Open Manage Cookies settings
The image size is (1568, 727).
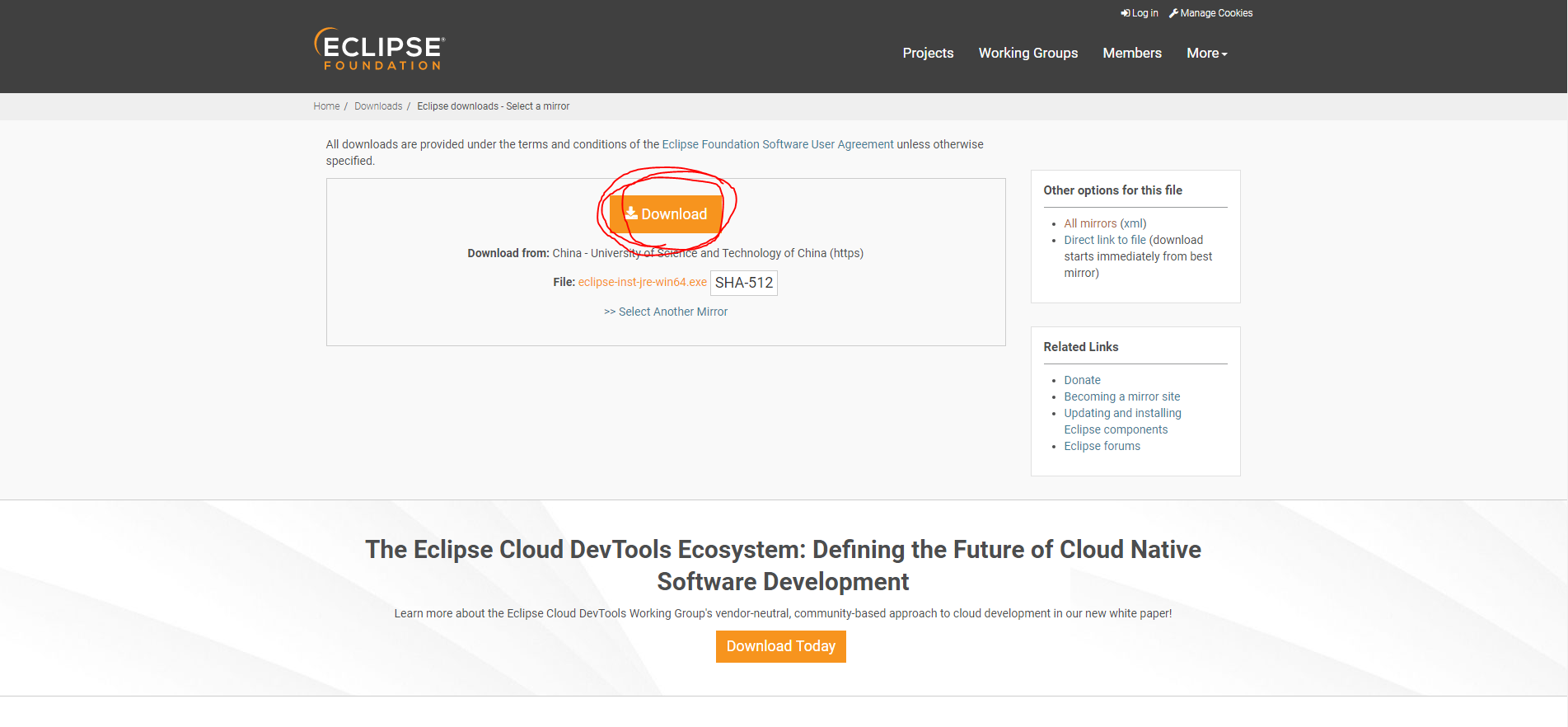tap(1210, 13)
